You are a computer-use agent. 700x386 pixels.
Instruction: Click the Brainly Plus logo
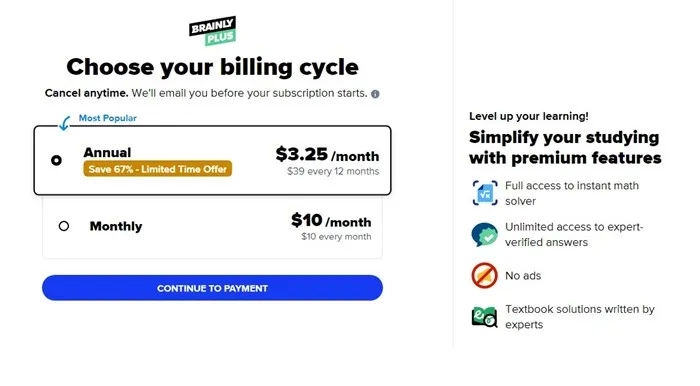(212, 31)
